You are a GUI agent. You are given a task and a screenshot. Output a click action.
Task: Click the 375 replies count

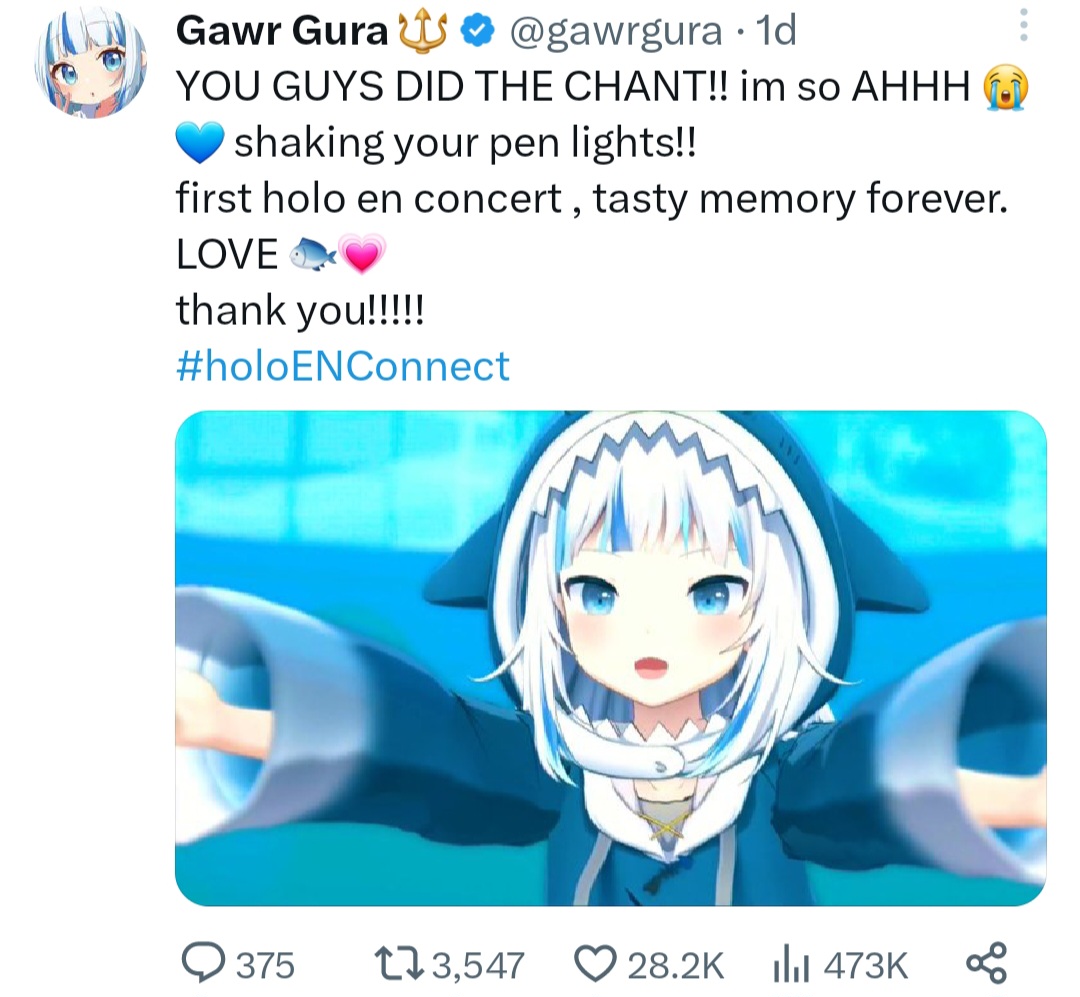click(265, 965)
